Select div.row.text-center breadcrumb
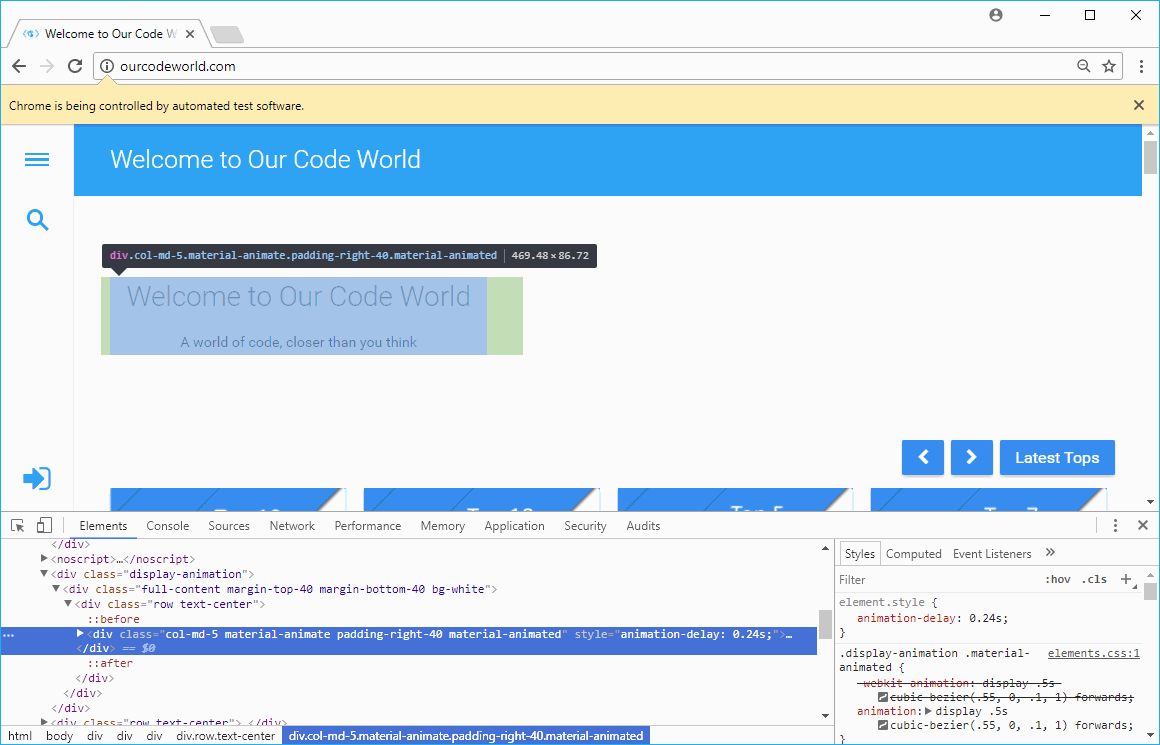The image size is (1160, 745). click(226, 736)
